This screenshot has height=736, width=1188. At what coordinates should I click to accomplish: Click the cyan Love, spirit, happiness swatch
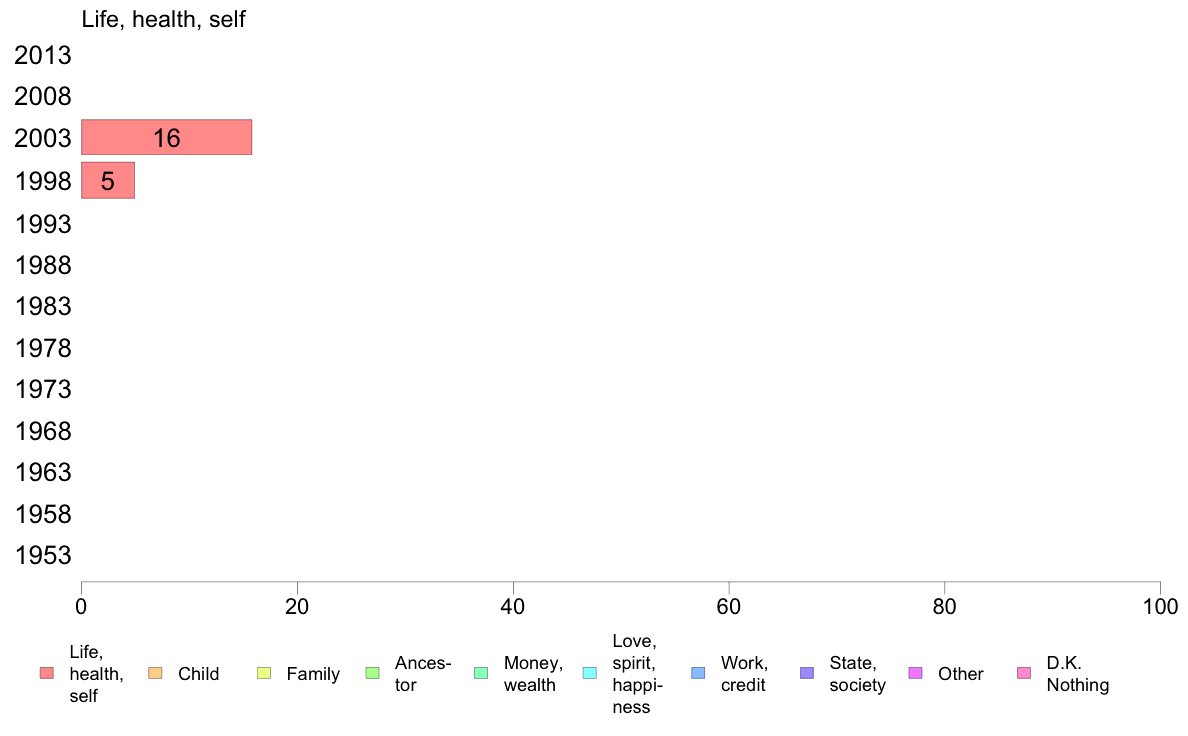(590, 673)
